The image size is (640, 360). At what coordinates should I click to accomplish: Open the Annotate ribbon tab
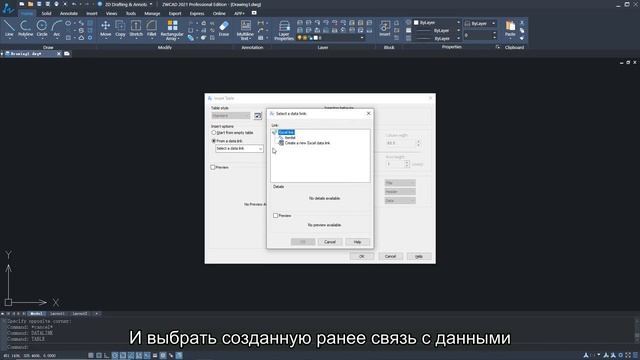click(69, 13)
